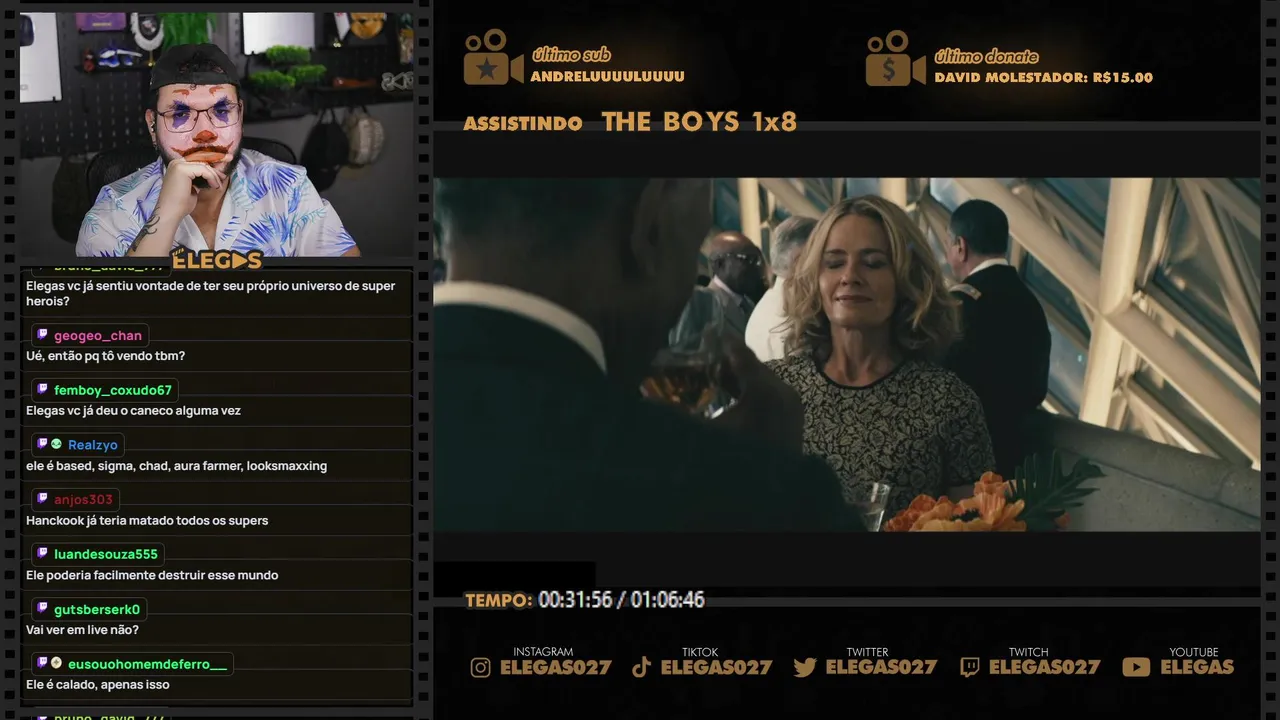Viewport: 1280px width, 720px height.
Task: Click THE BOYS 1x8 title
Action: (699, 122)
